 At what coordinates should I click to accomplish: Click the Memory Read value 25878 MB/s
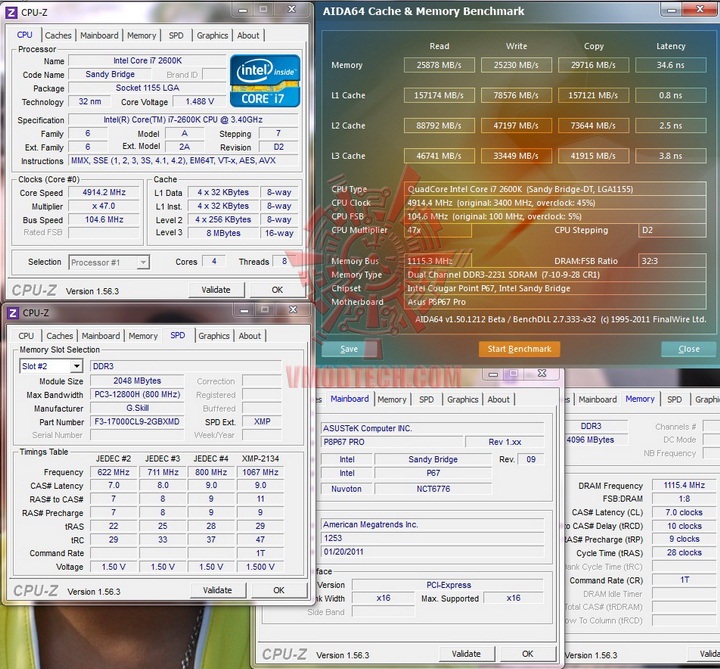(x=439, y=65)
